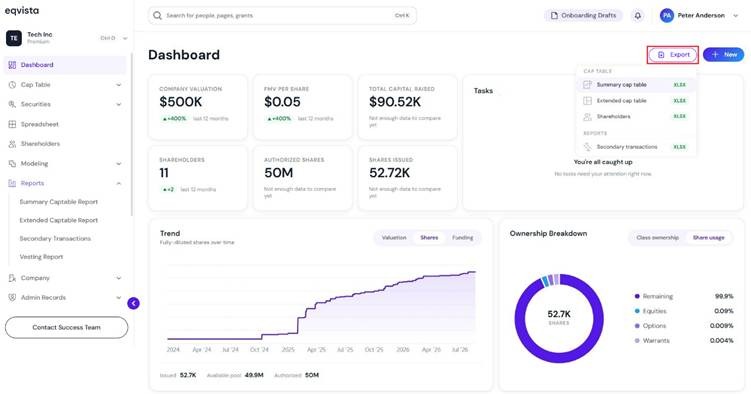Viewport: 751px width, 394px height.
Task: Open Vesting Report
Action: point(41,257)
